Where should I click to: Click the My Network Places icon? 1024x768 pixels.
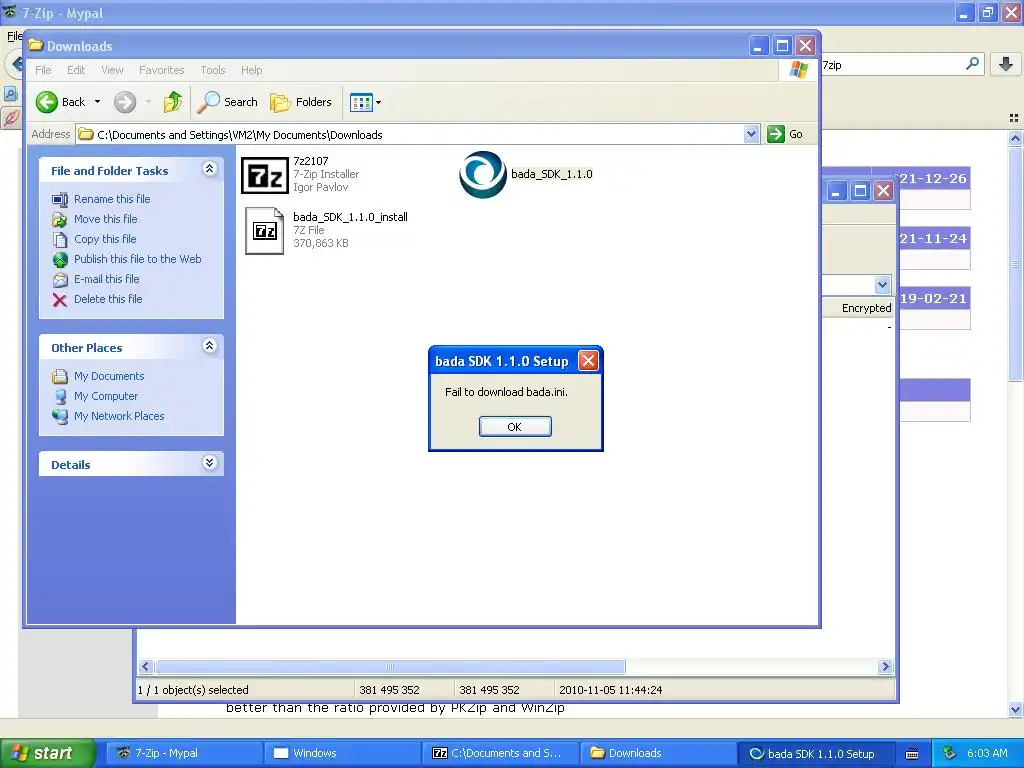(x=60, y=416)
